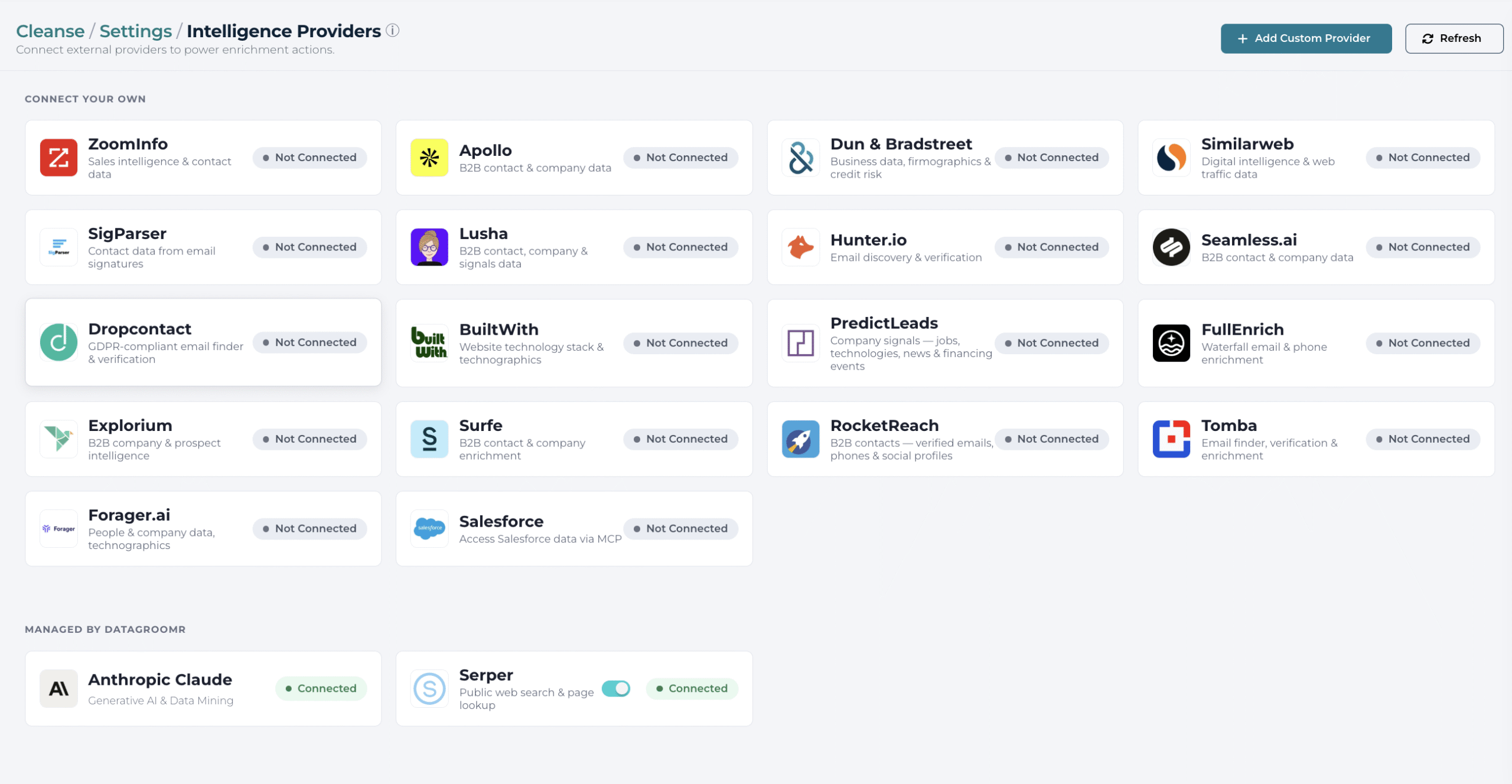The width and height of the screenshot is (1512, 784).
Task: Click Forager.ai's Not Connected status badge
Action: coord(310,529)
